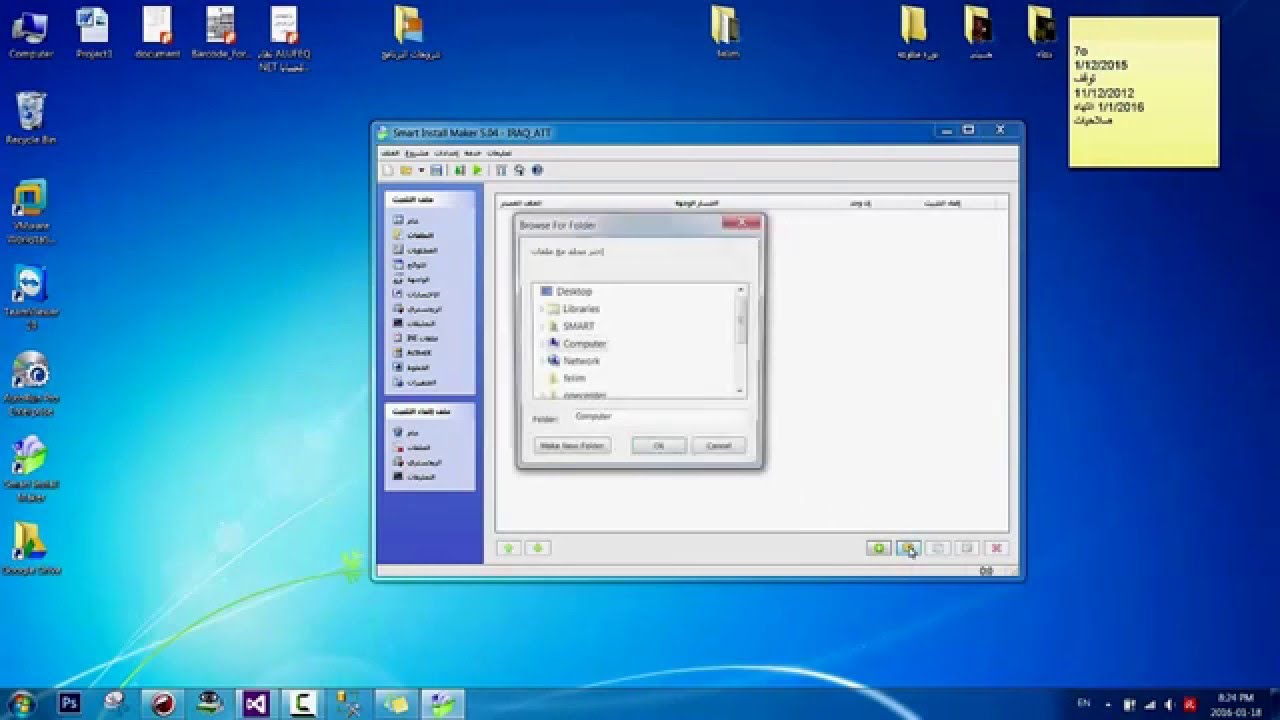Select Computer in the folder tree
Viewport: 1280px width, 720px height.
tap(576, 344)
